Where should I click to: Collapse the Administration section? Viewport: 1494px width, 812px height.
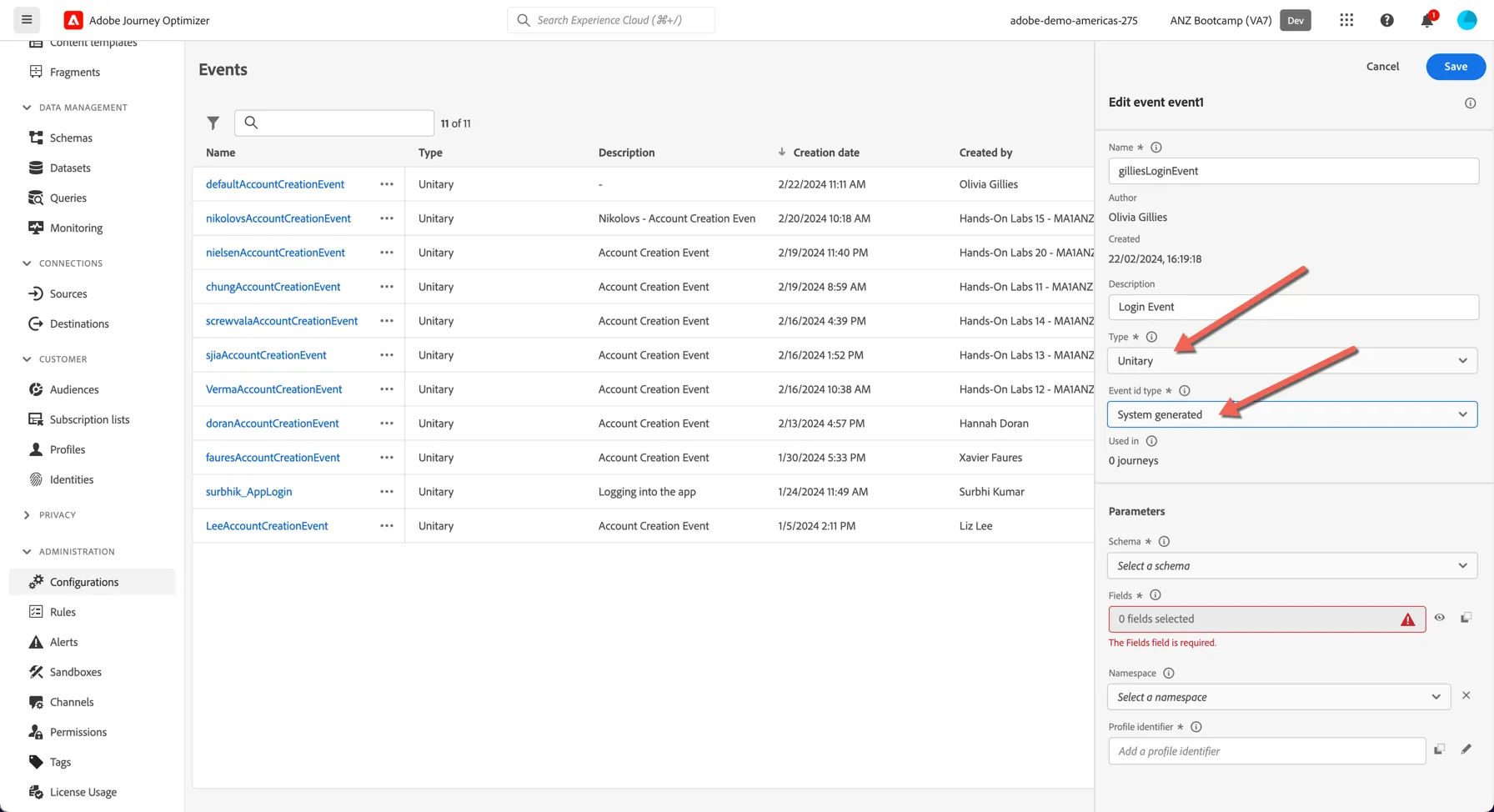point(27,552)
